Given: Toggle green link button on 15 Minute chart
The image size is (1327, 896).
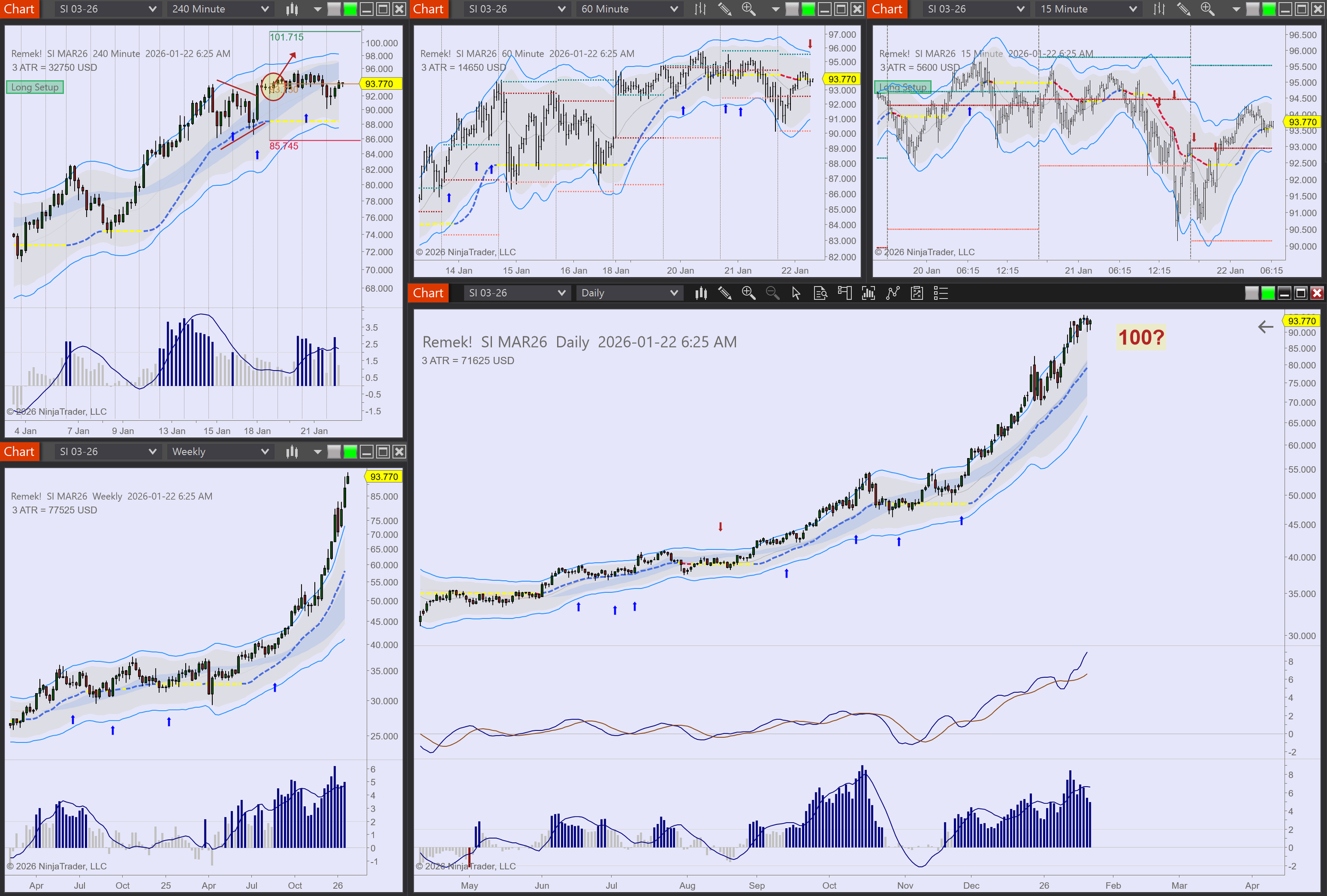Looking at the screenshot, I should [1269, 9].
